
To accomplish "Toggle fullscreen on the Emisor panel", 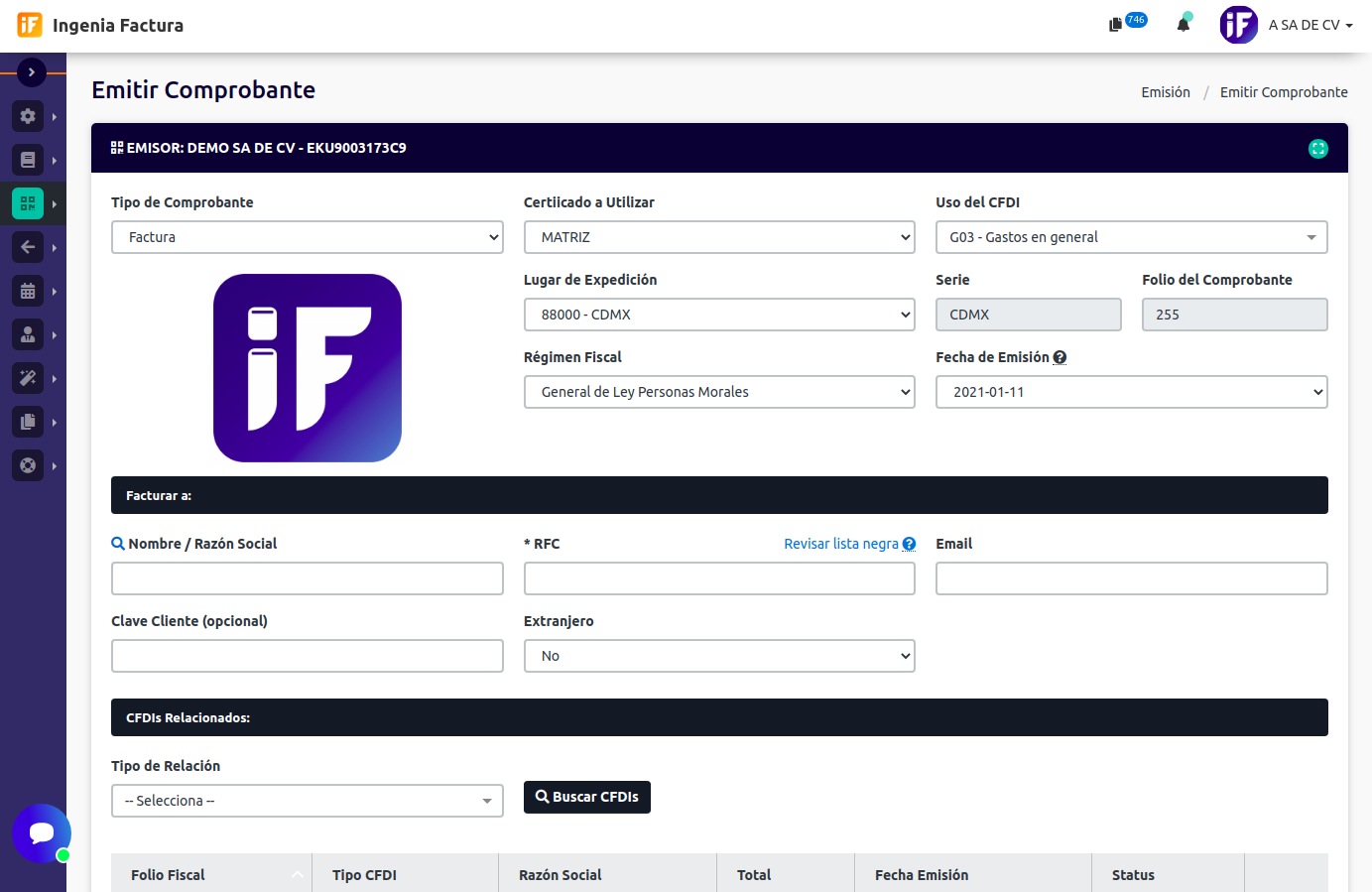I will tap(1317, 149).
